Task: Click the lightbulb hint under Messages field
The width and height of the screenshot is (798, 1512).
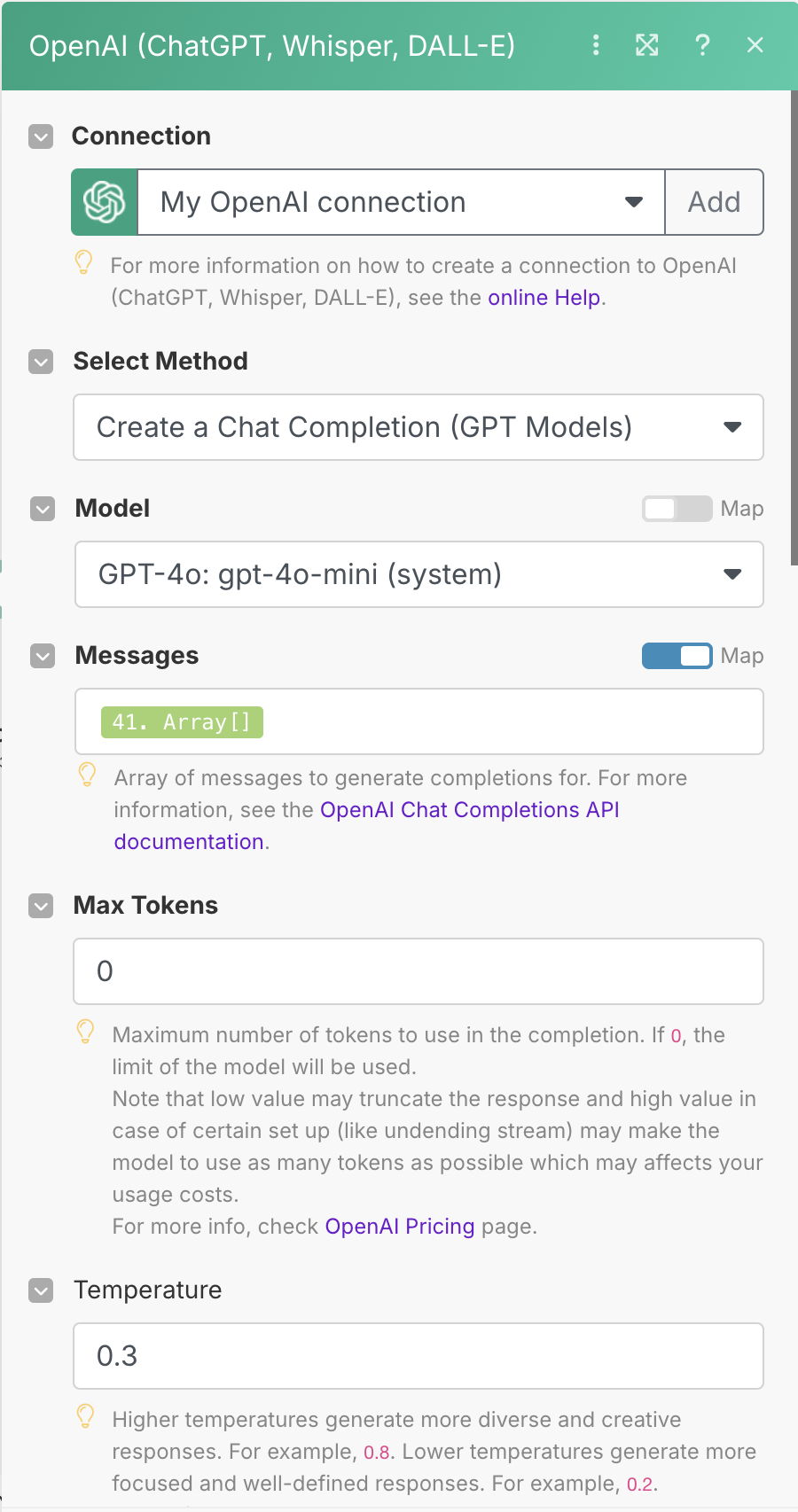Action: 87,775
